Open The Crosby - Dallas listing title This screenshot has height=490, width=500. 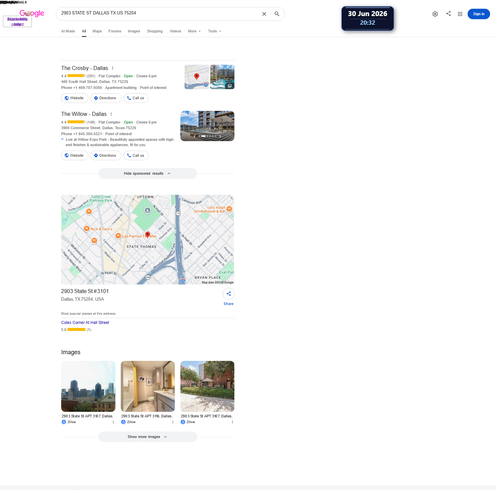(x=84, y=68)
